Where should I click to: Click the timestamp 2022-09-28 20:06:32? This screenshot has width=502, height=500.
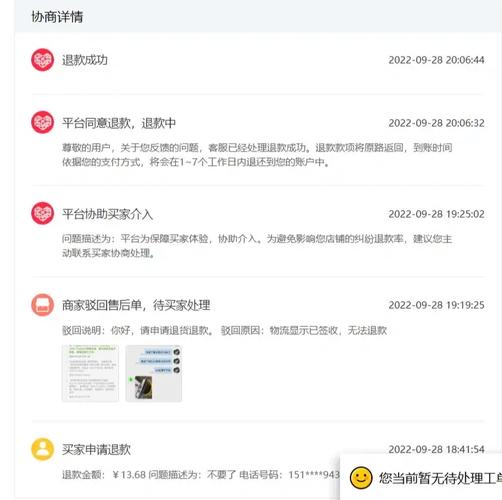click(x=436, y=123)
